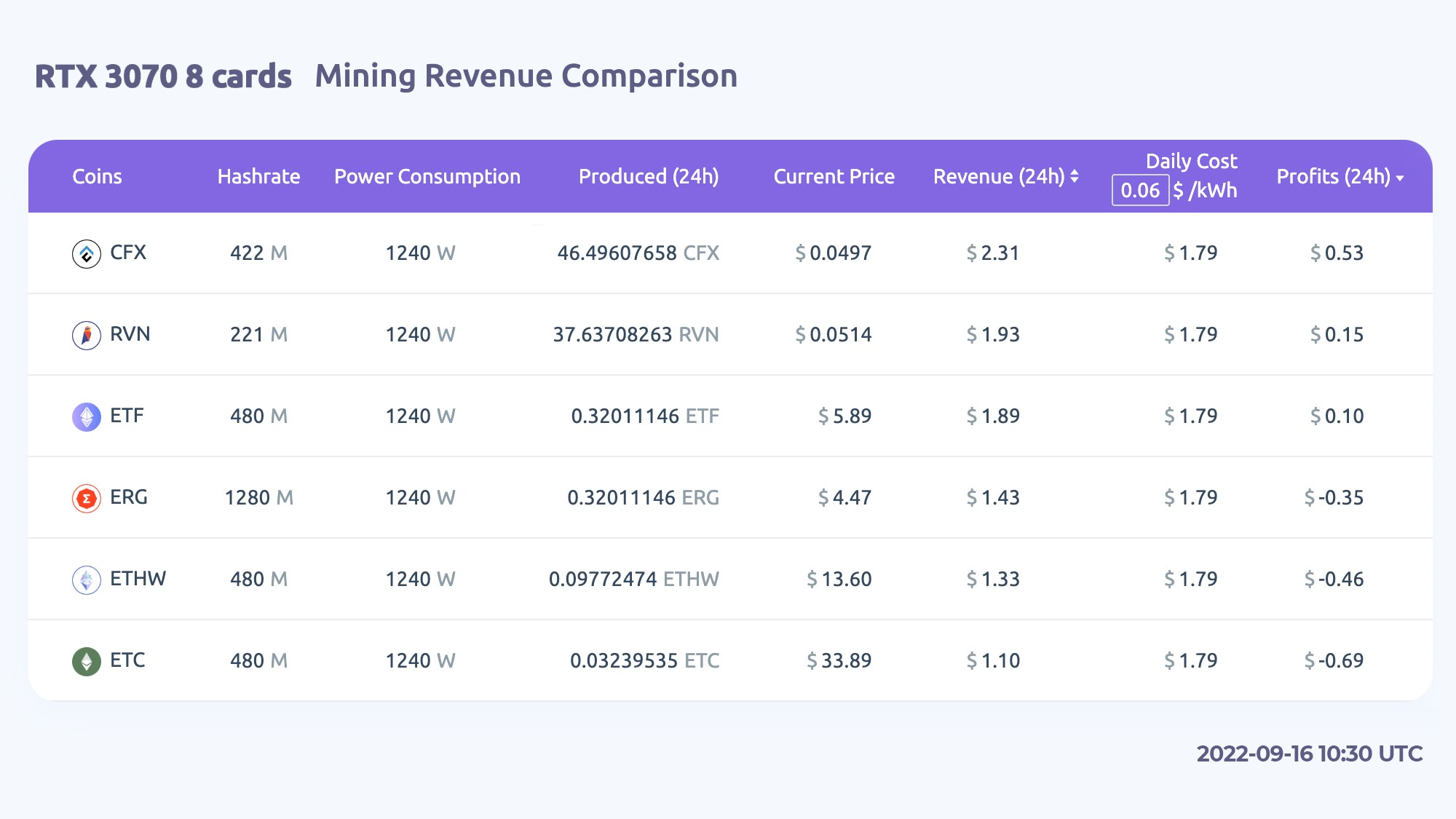Click 37.63708263 RVN produced value
The width and height of the screenshot is (1456, 819).
coord(636,334)
